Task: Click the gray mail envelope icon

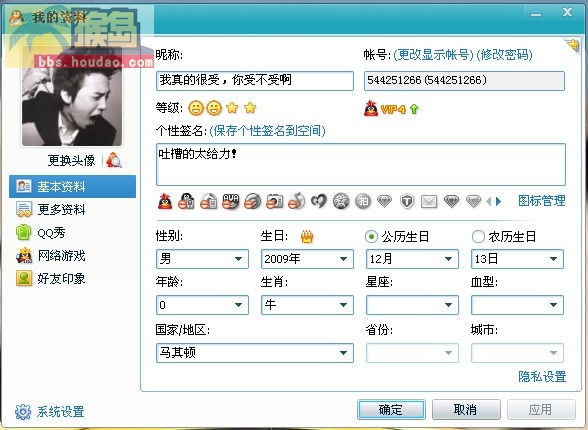Action: [x=429, y=202]
